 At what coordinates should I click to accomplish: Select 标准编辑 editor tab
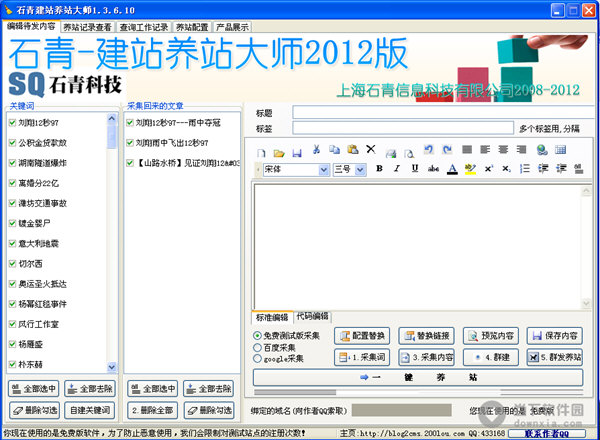point(272,317)
